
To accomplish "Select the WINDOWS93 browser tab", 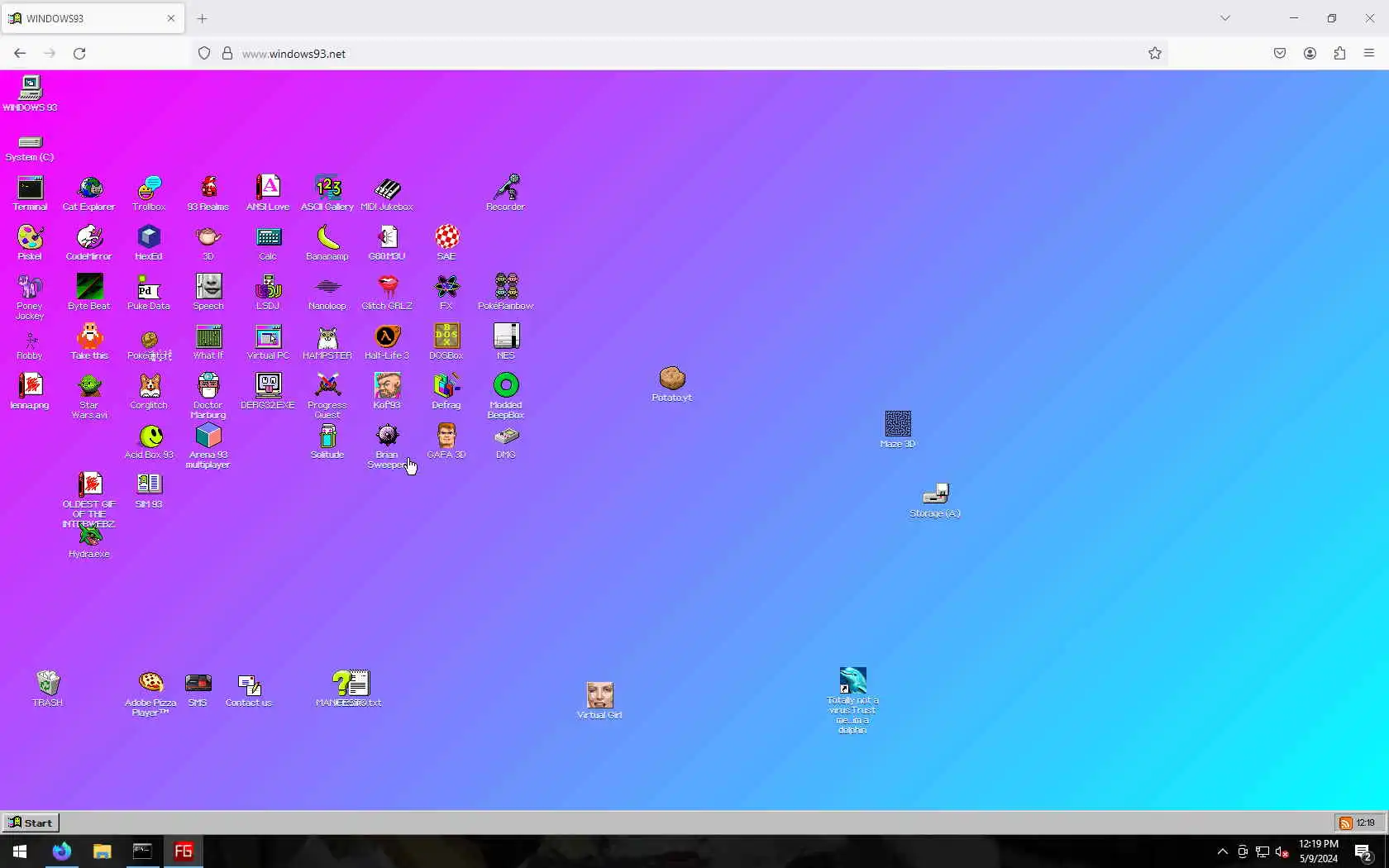I will [93, 18].
